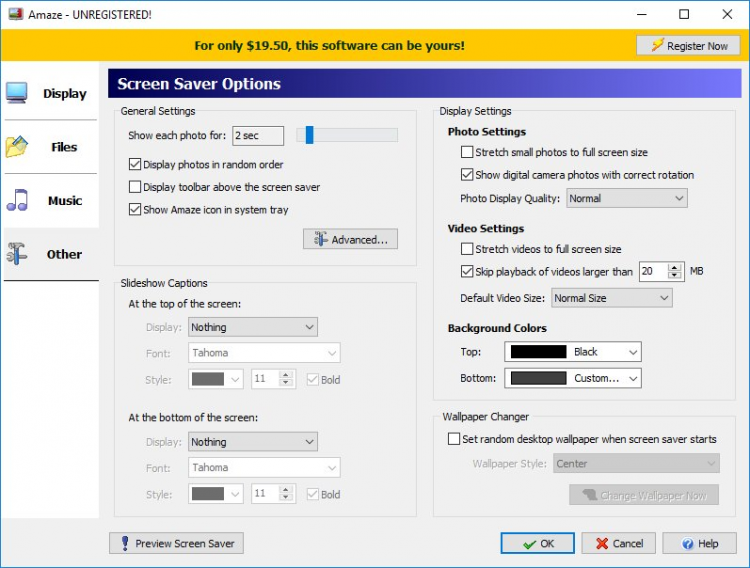750x568 pixels.
Task: Open the Default Video Size dropdown
Action: (611, 298)
